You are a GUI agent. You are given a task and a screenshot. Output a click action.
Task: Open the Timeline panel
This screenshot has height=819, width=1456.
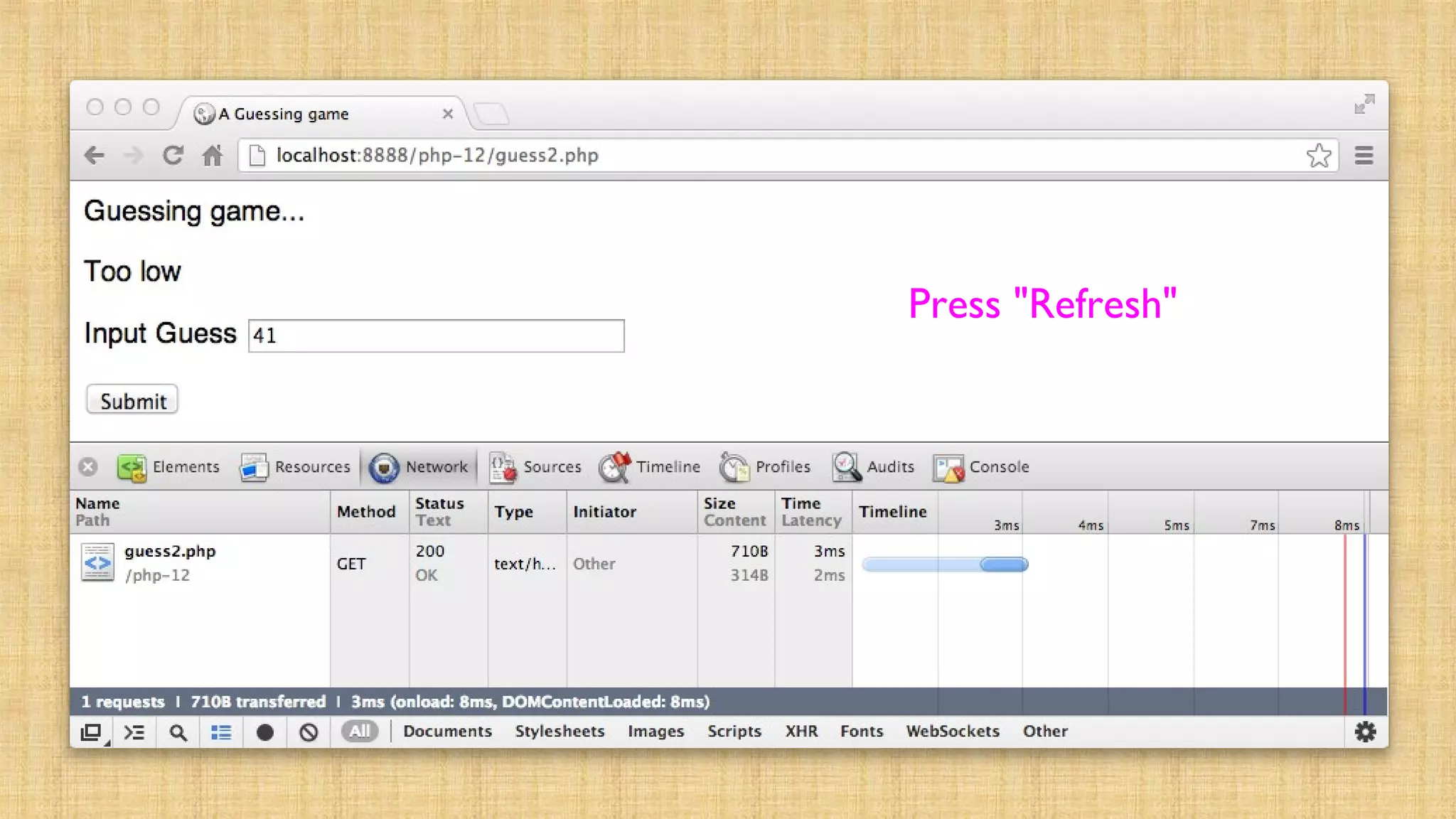pos(650,467)
